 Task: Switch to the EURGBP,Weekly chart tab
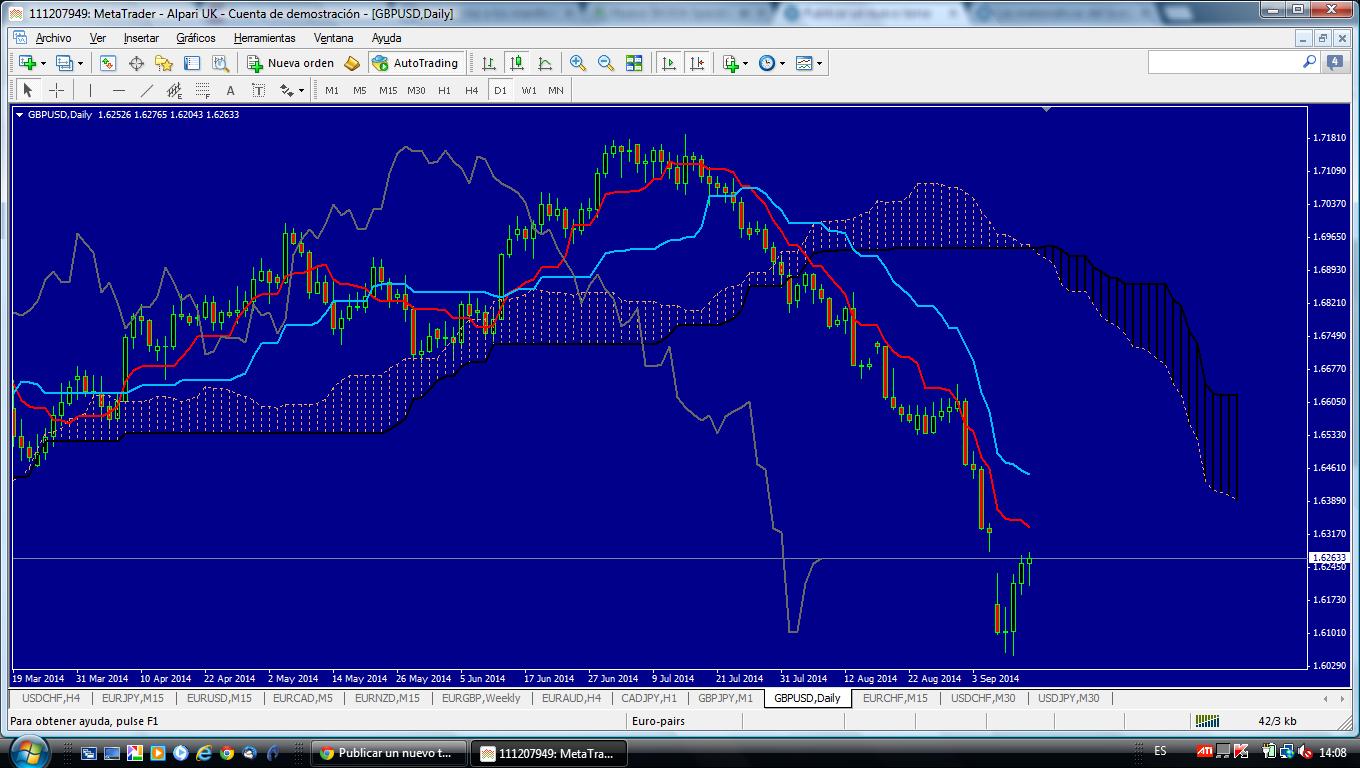[481, 698]
